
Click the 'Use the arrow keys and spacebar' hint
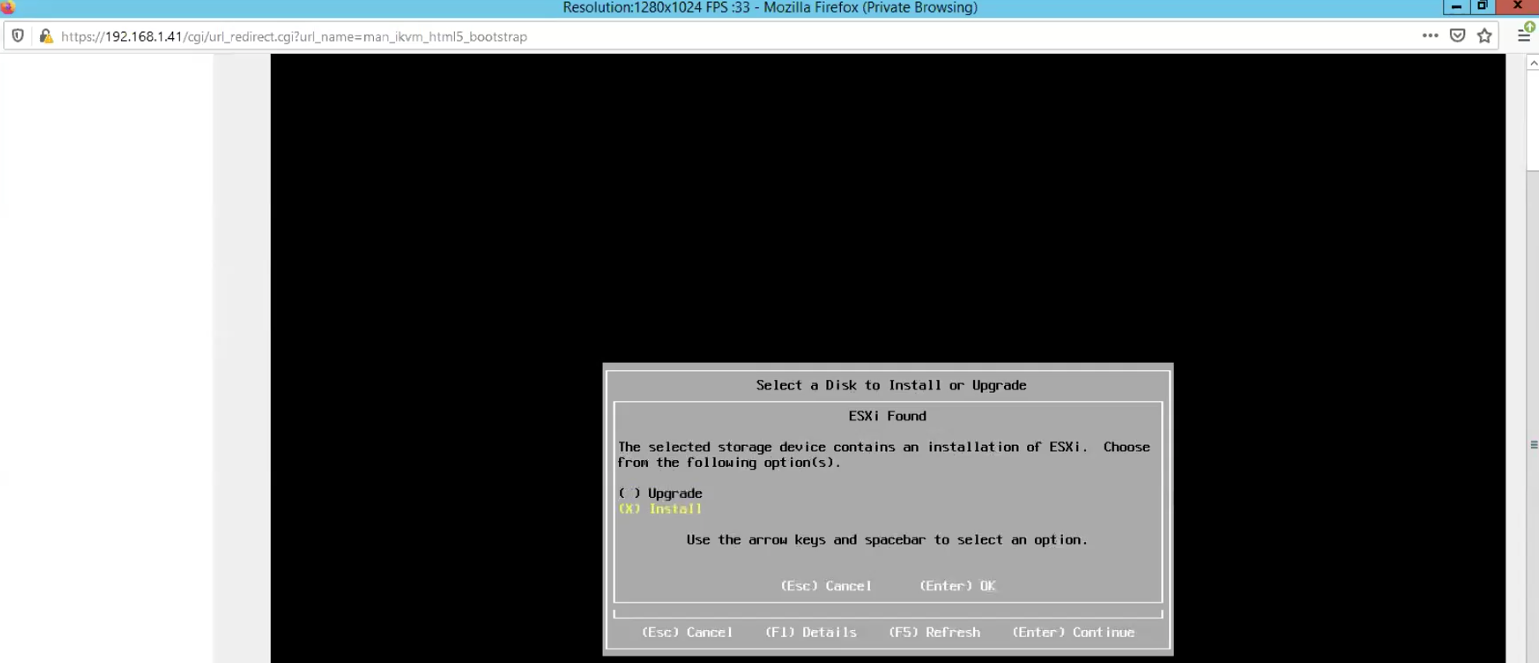pos(887,540)
